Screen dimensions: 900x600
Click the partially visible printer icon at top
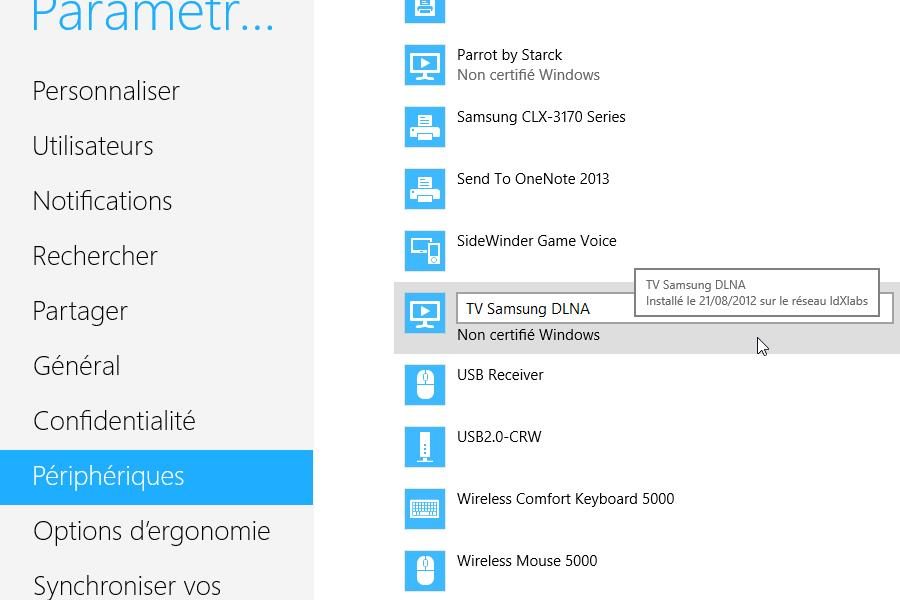425,11
